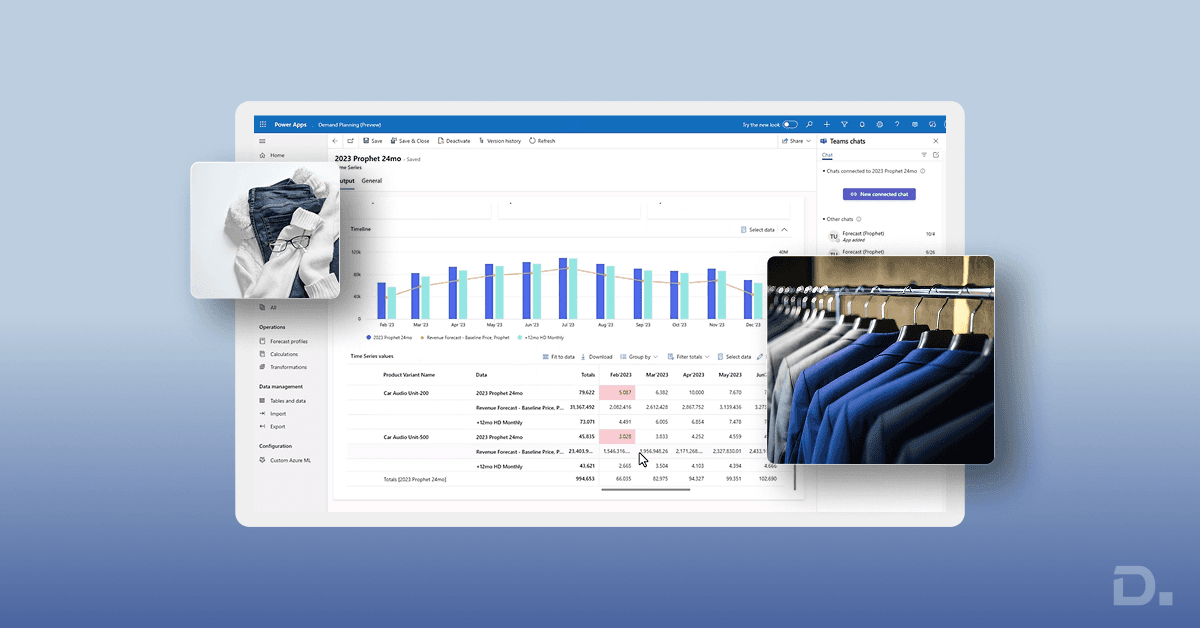Switch to the General tab
The height and width of the screenshot is (628, 1200).
pos(372,181)
